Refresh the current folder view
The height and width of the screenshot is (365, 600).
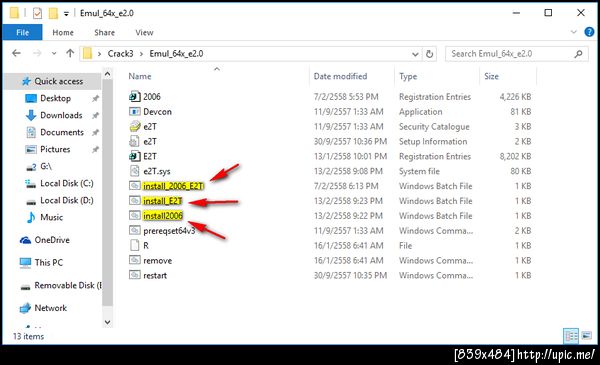pos(429,54)
